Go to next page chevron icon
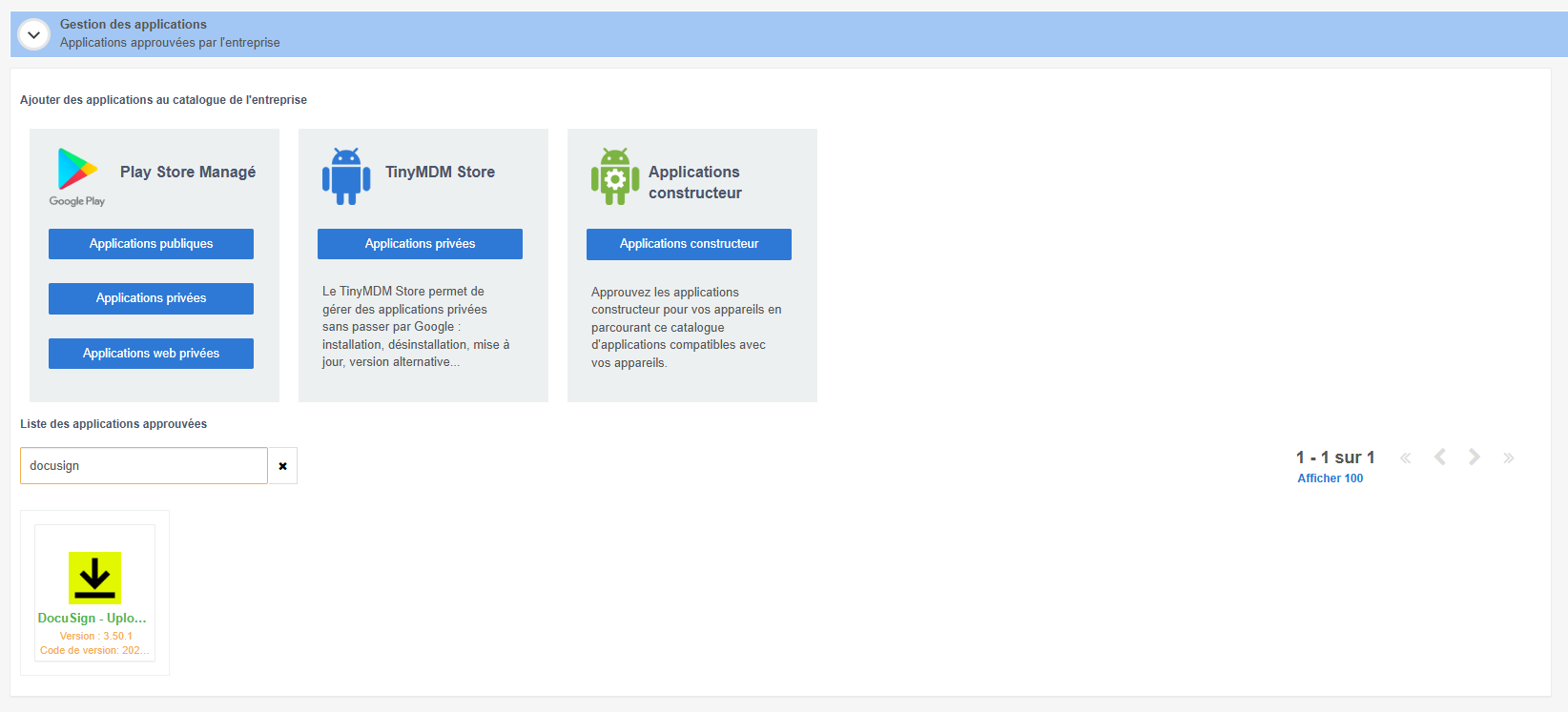Screen dimensions: 1568x712 pos(1475,458)
